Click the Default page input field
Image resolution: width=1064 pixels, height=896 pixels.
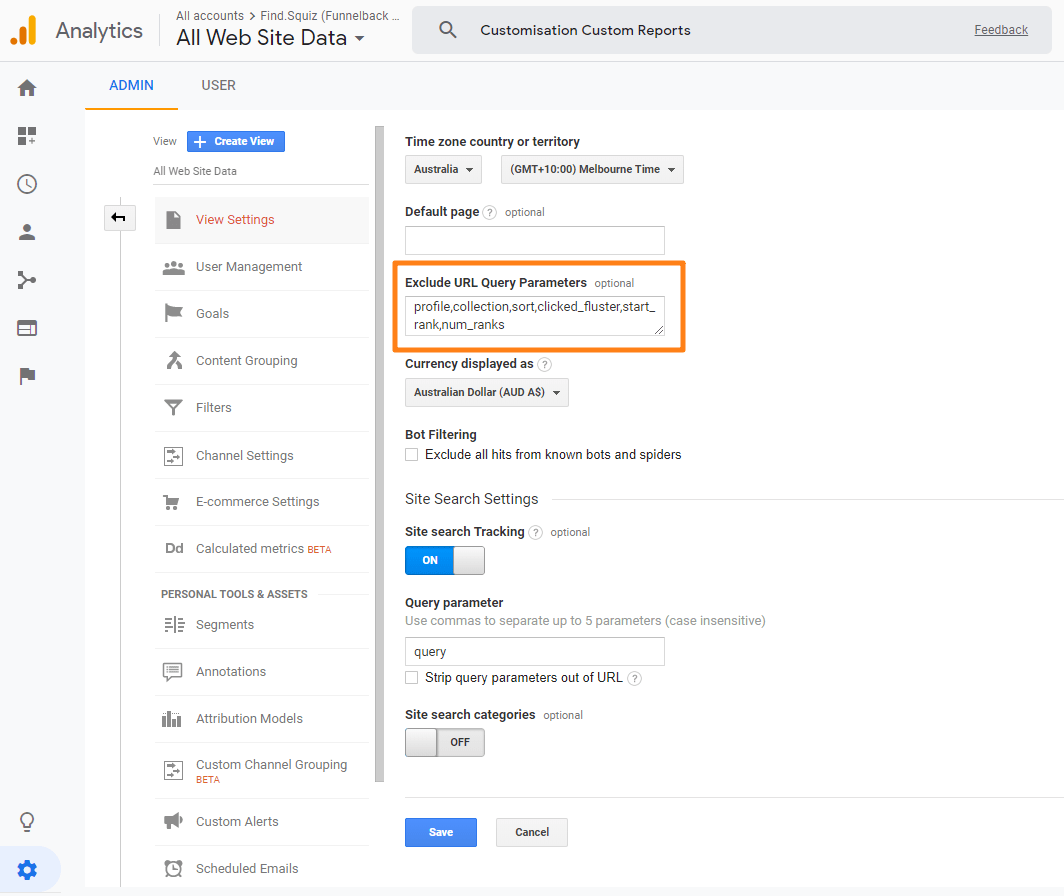click(534, 240)
